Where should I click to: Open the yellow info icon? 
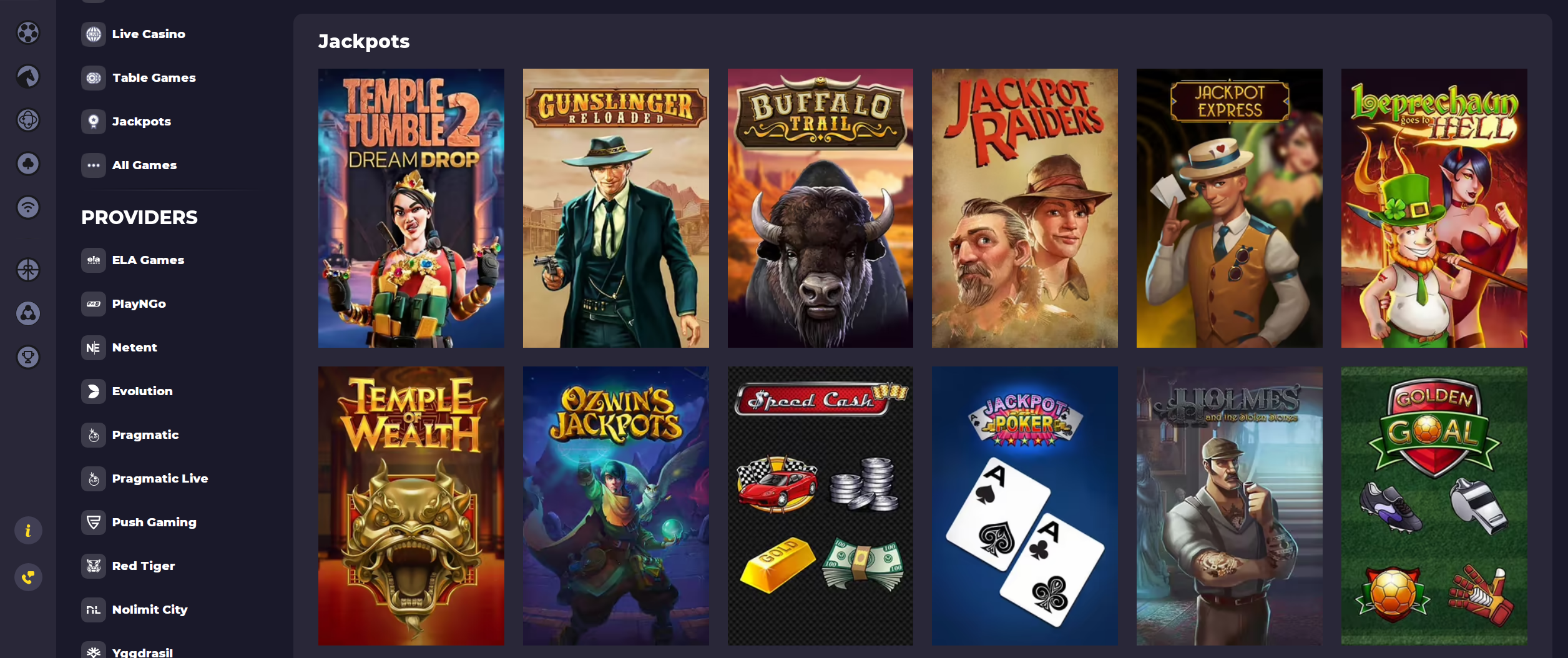pyautogui.click(x=28, y=531)
